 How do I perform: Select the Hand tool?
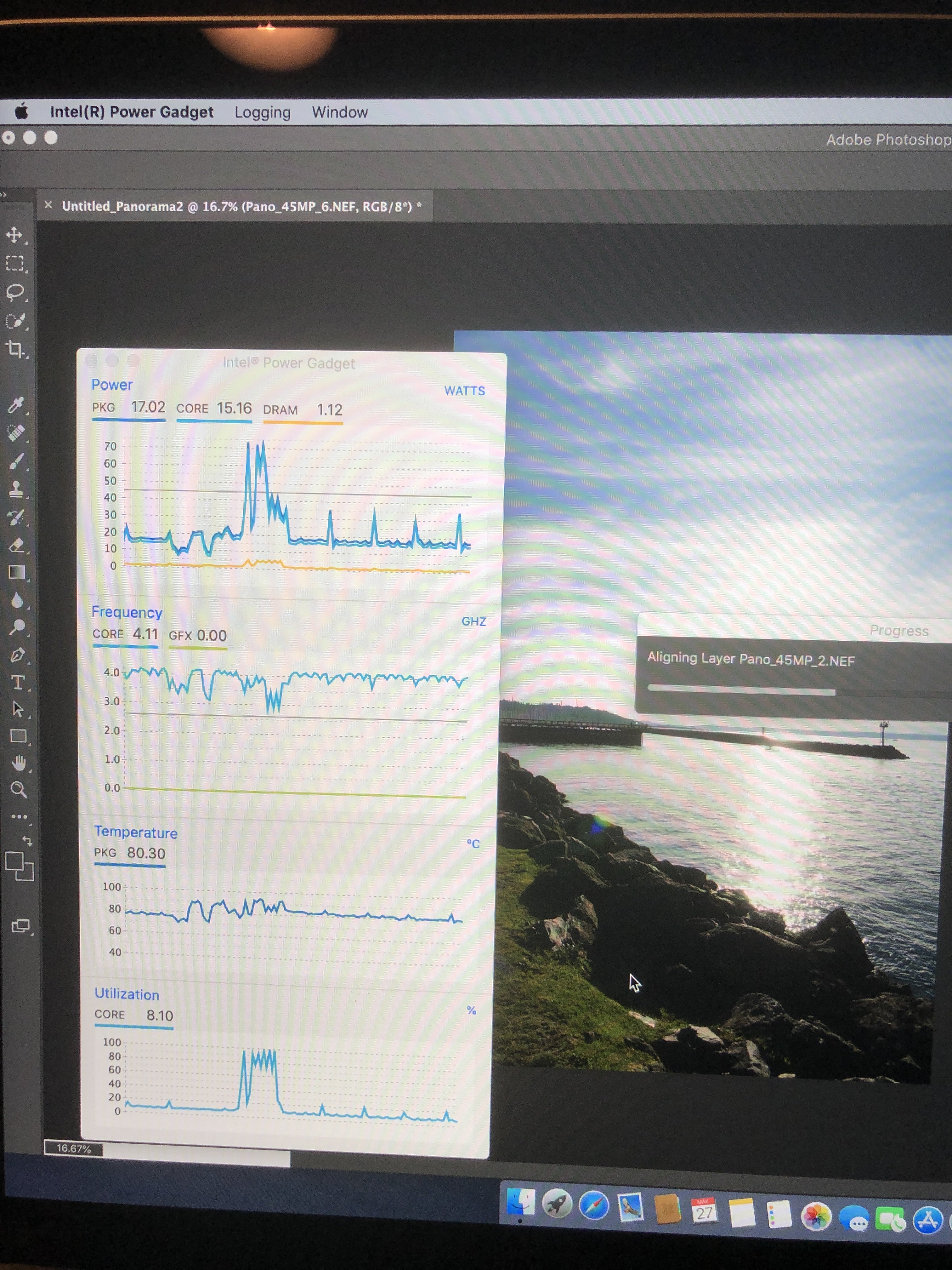pyautogui.click(x=19, y=763)
